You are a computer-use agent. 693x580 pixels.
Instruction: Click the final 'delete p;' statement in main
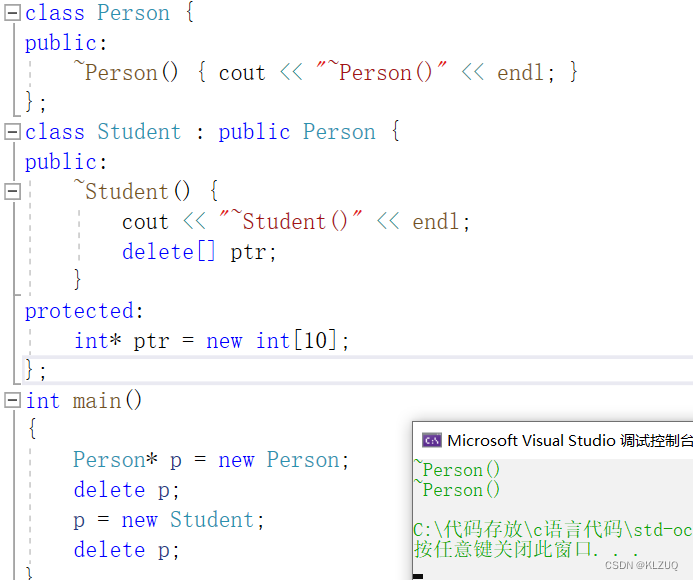(126, 549)
